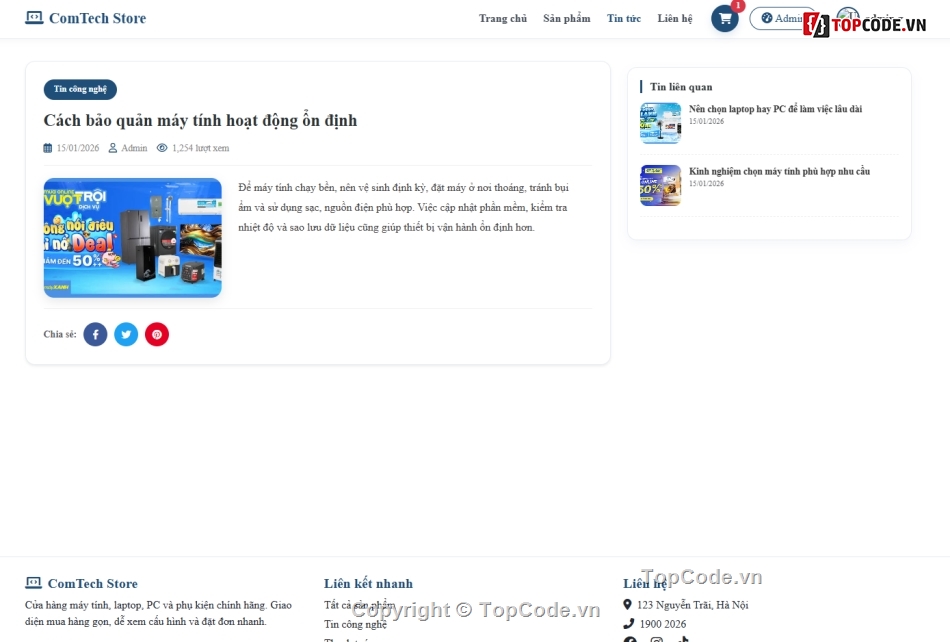Viewport: 950px width, 642px height.
Task: Share article on Pinterest
Action: pos(157,334)
